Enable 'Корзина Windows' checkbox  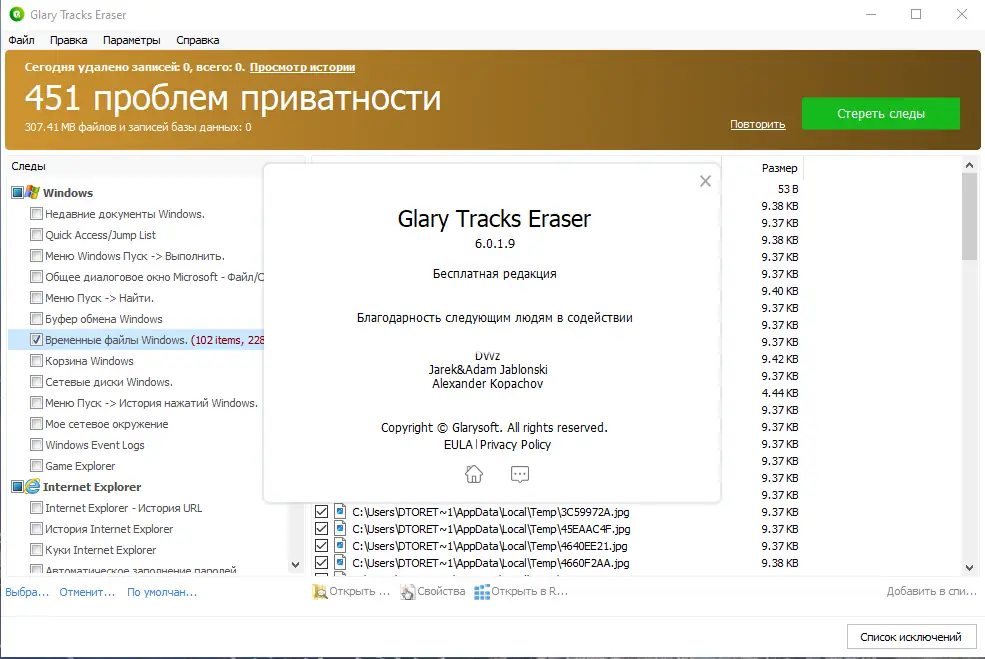point(36,361)
